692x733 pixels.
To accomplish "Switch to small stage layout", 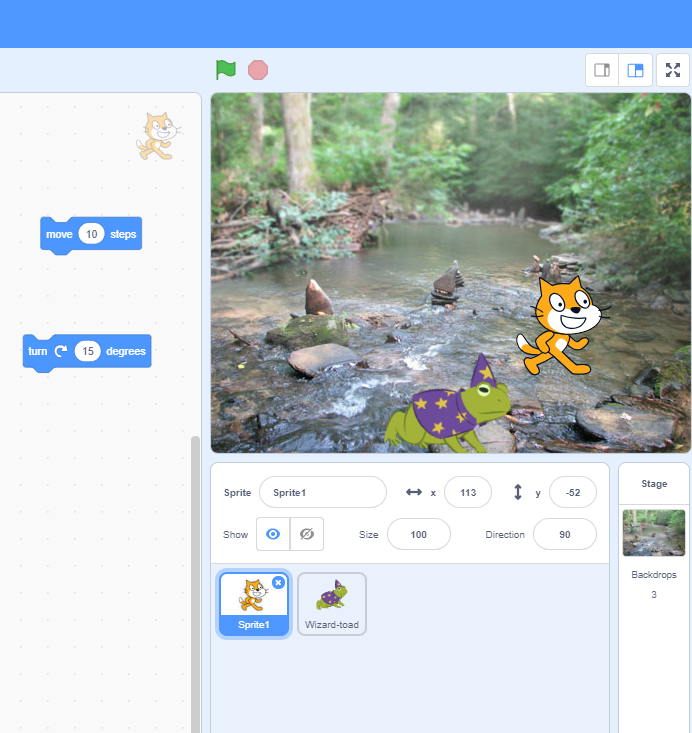I will click(x=602, y=70).
